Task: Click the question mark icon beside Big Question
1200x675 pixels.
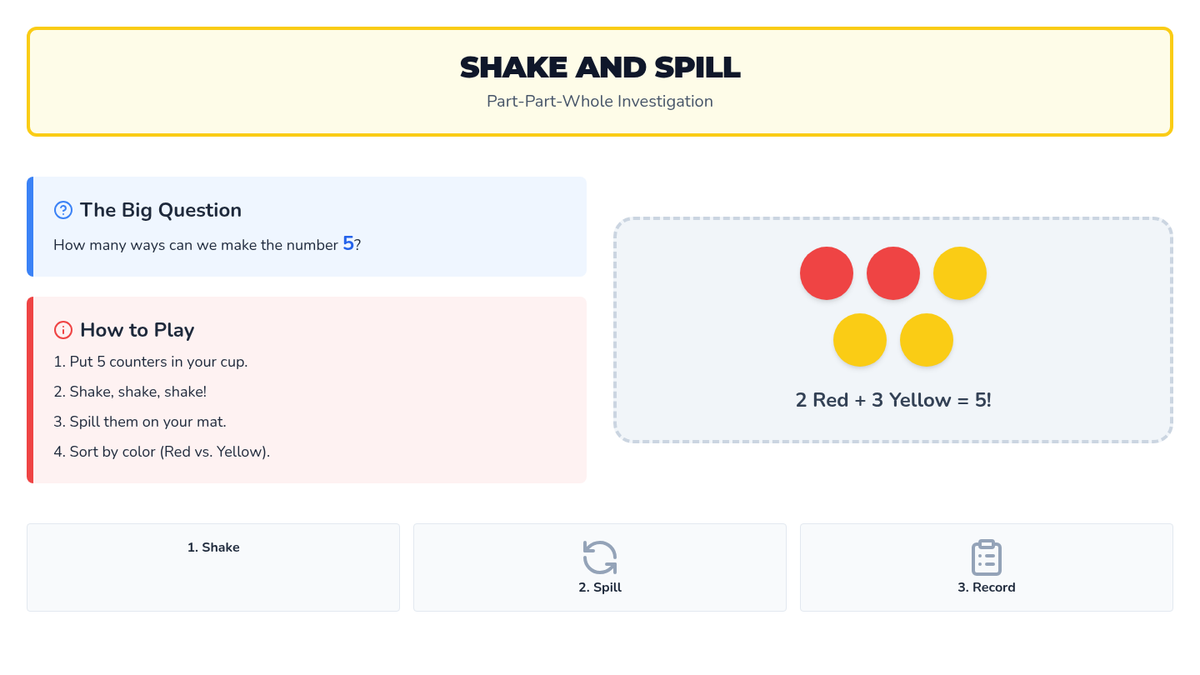Action: 63,210
